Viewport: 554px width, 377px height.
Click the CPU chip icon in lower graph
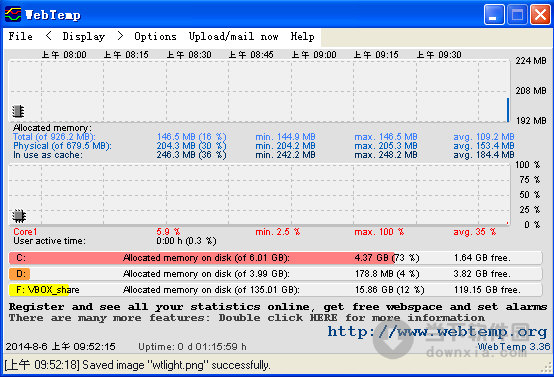19,216
